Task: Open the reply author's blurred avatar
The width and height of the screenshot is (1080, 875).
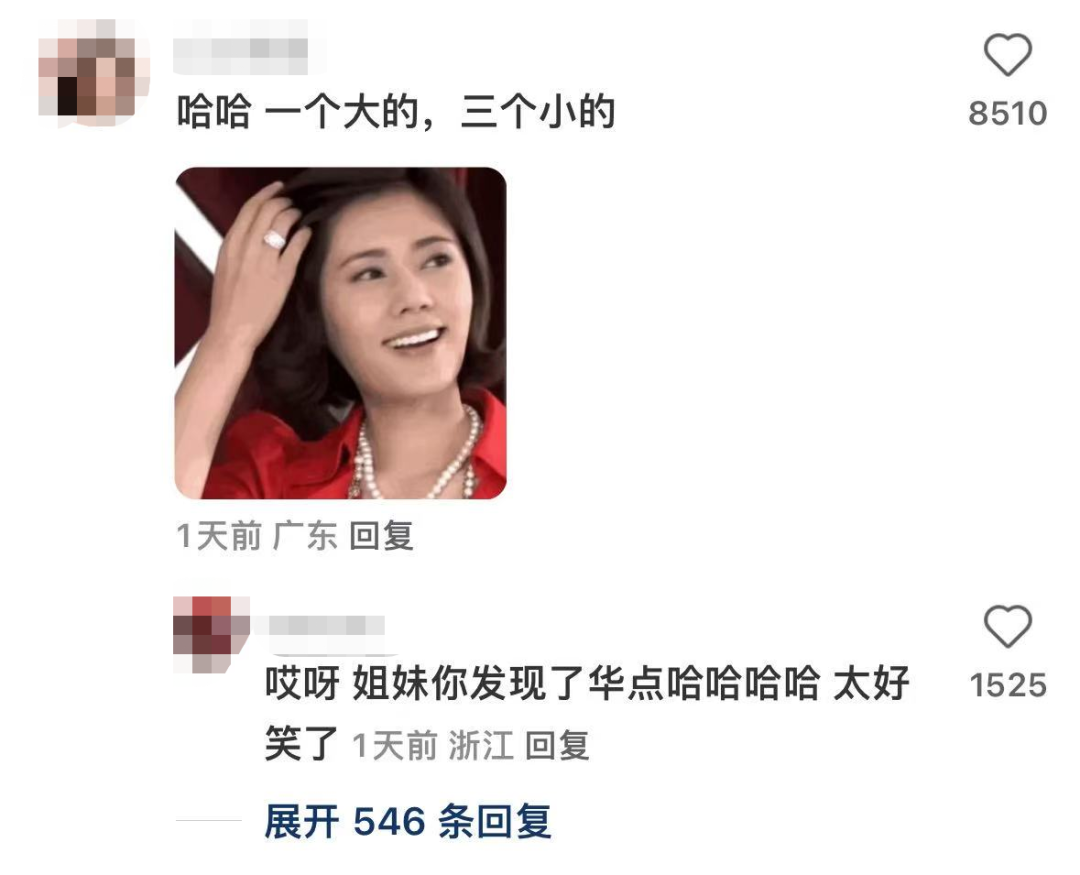Action: pyautogui.click(x=211, y=635)
